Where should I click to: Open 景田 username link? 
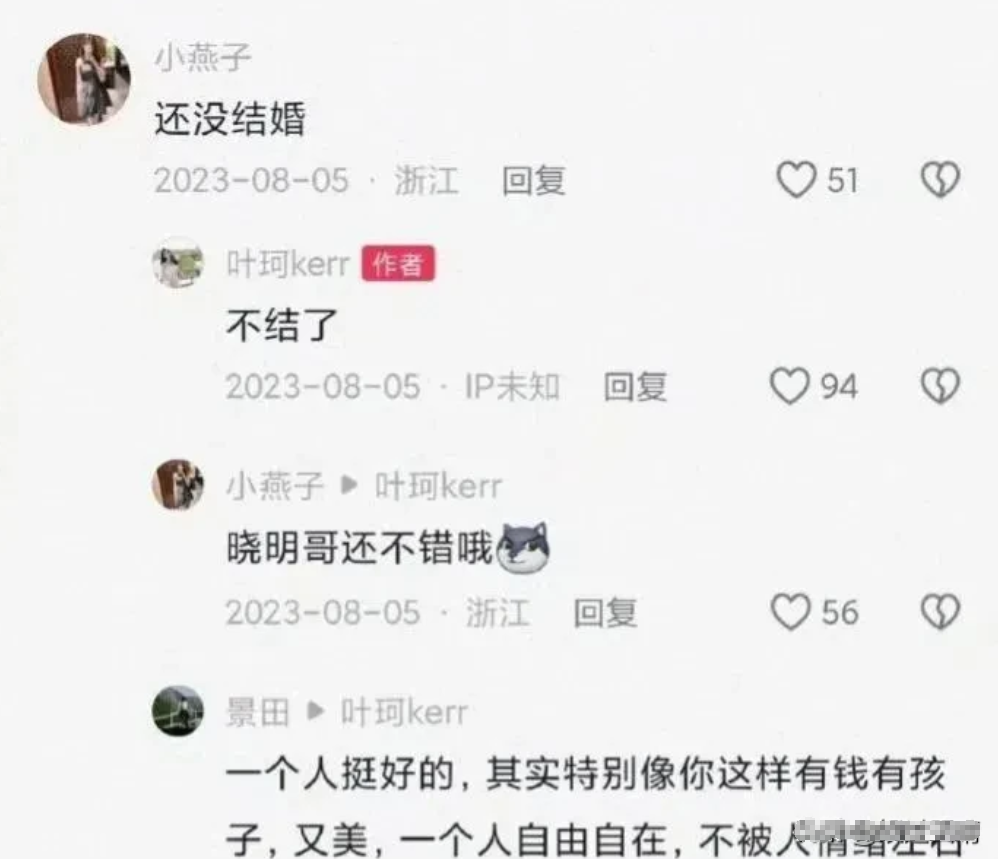click(x=258, y=711)
